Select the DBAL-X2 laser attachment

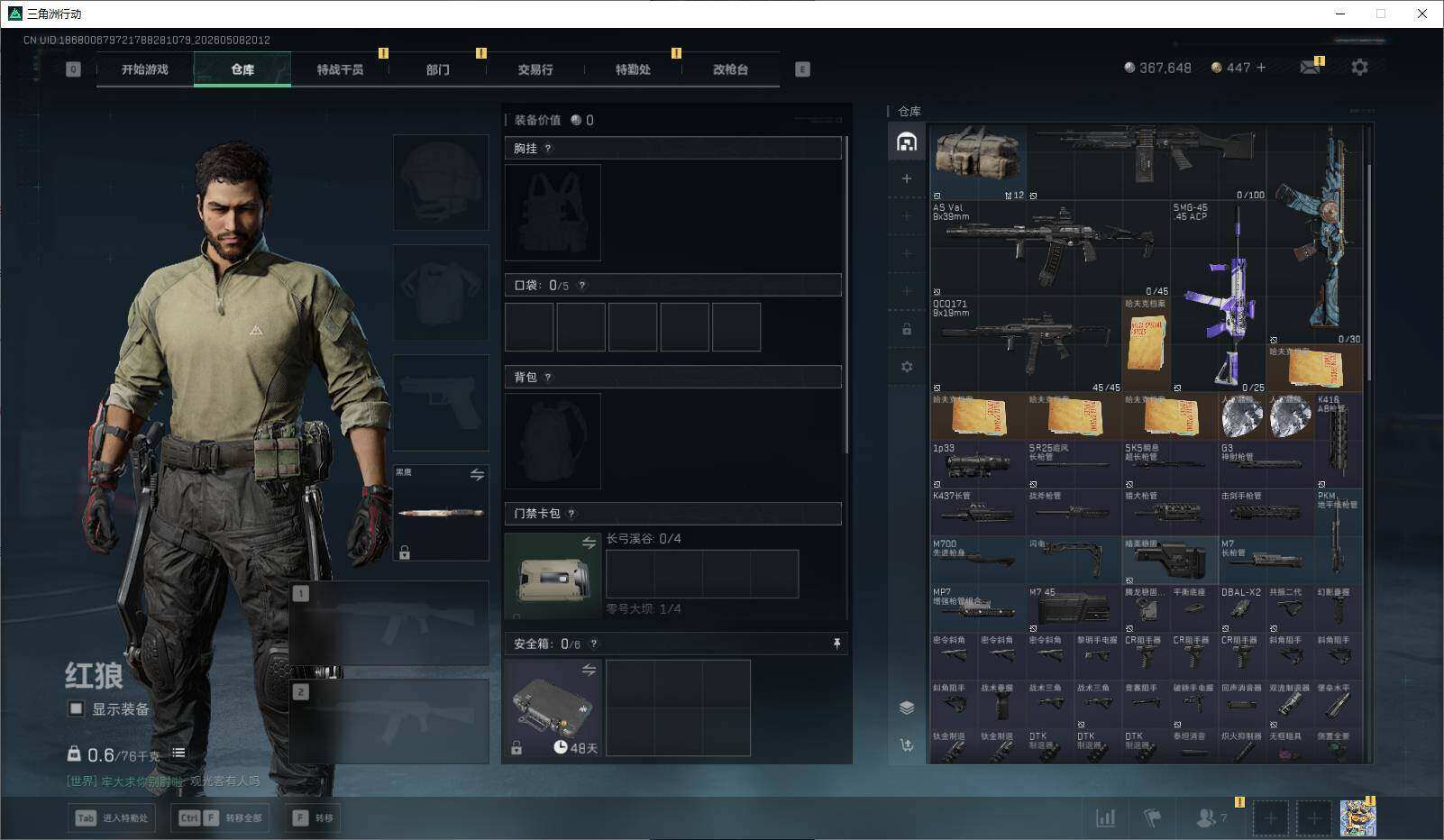tap(1241, 608)
